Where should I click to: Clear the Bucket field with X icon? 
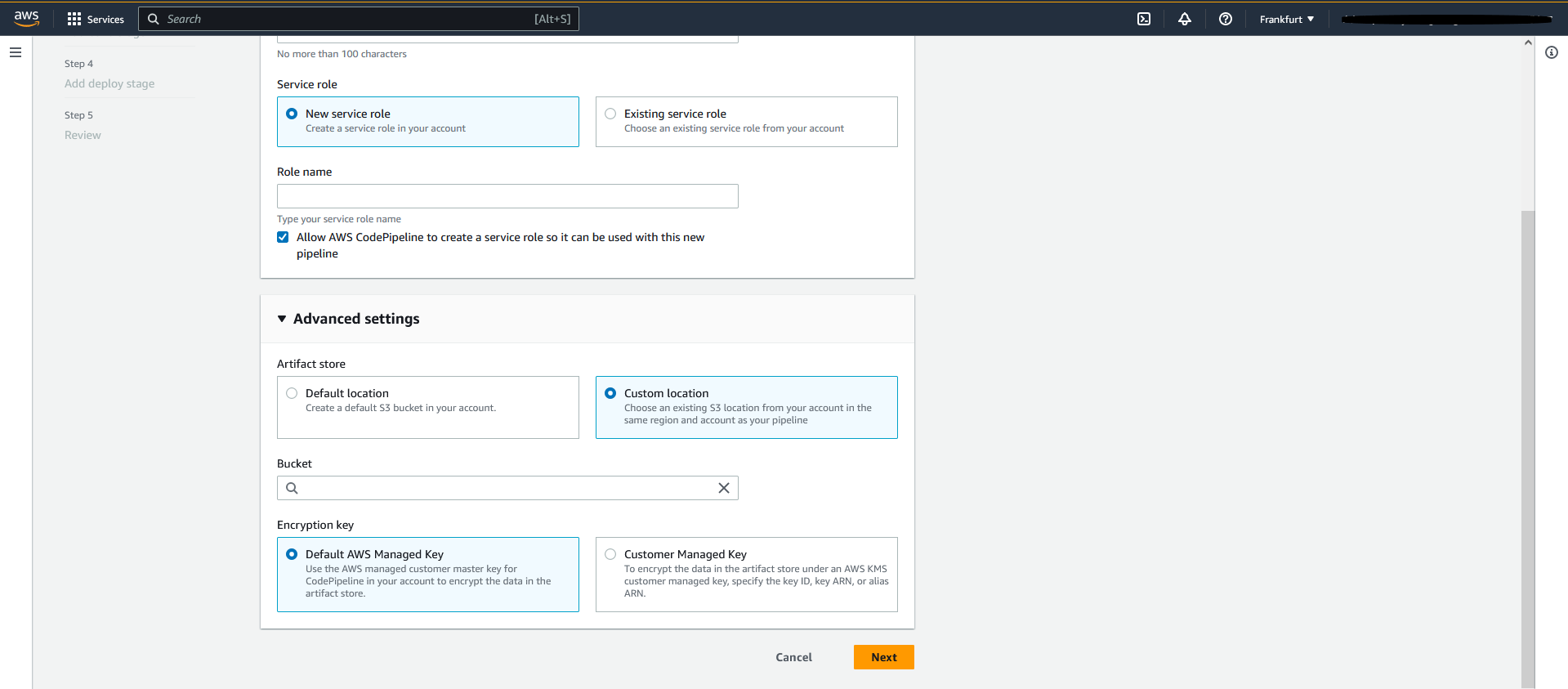pyautogui.click(x=724, y=488)
